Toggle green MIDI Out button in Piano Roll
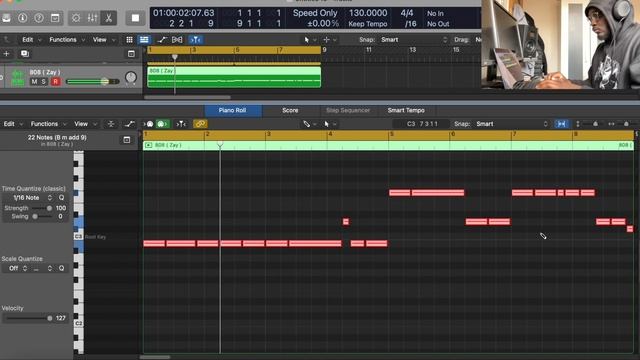This screenshot has height=360, width=640. pos(163,124)
